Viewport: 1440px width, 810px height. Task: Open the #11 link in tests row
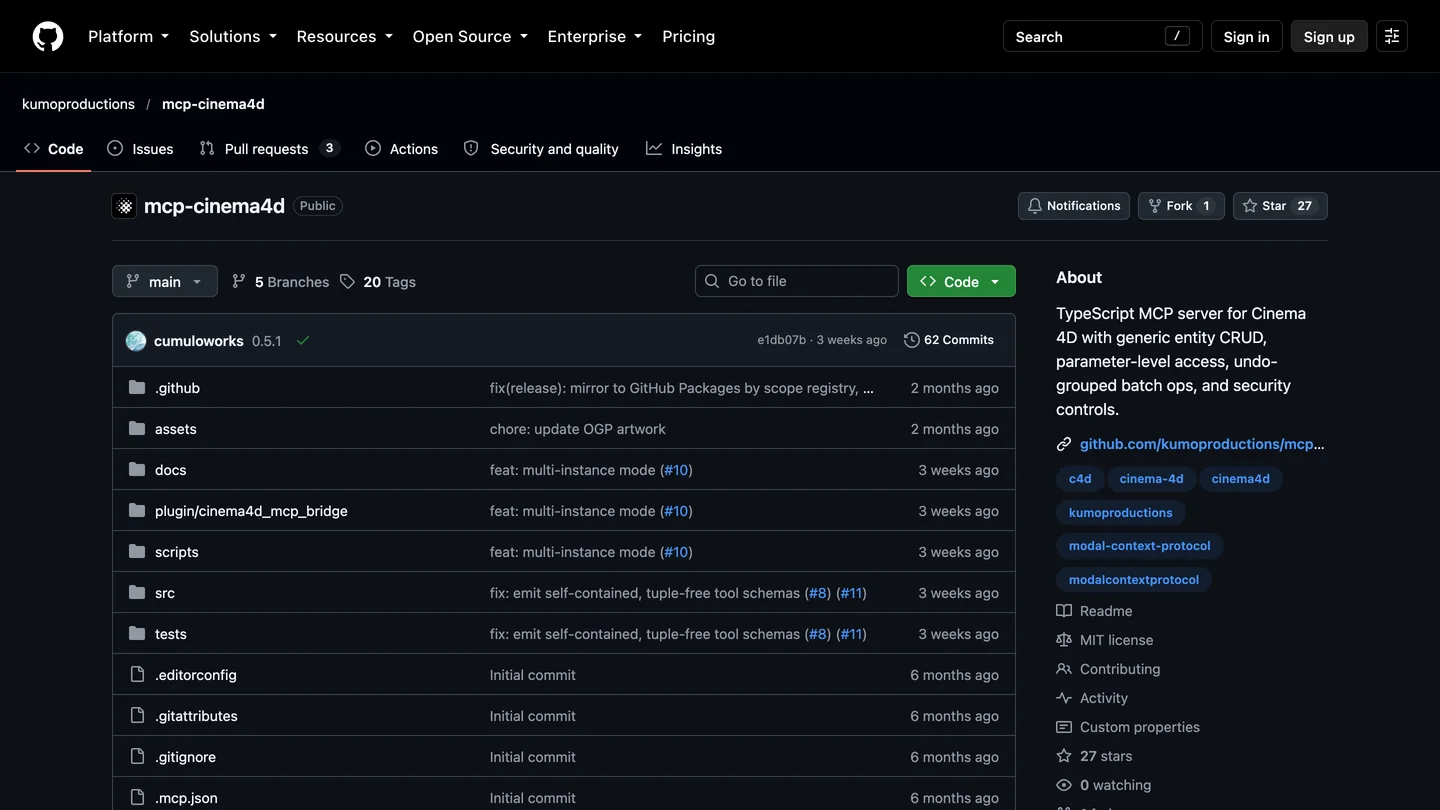(x=851, y=634)
